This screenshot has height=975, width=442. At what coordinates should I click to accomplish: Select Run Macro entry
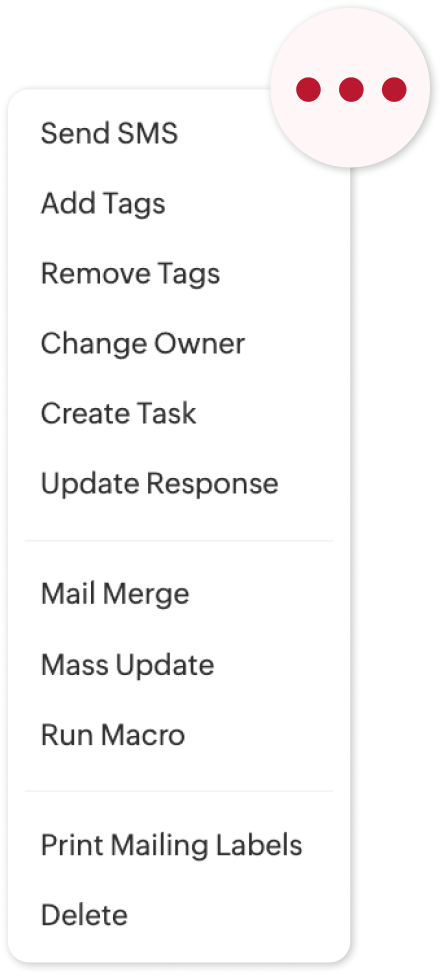point(113,735)
